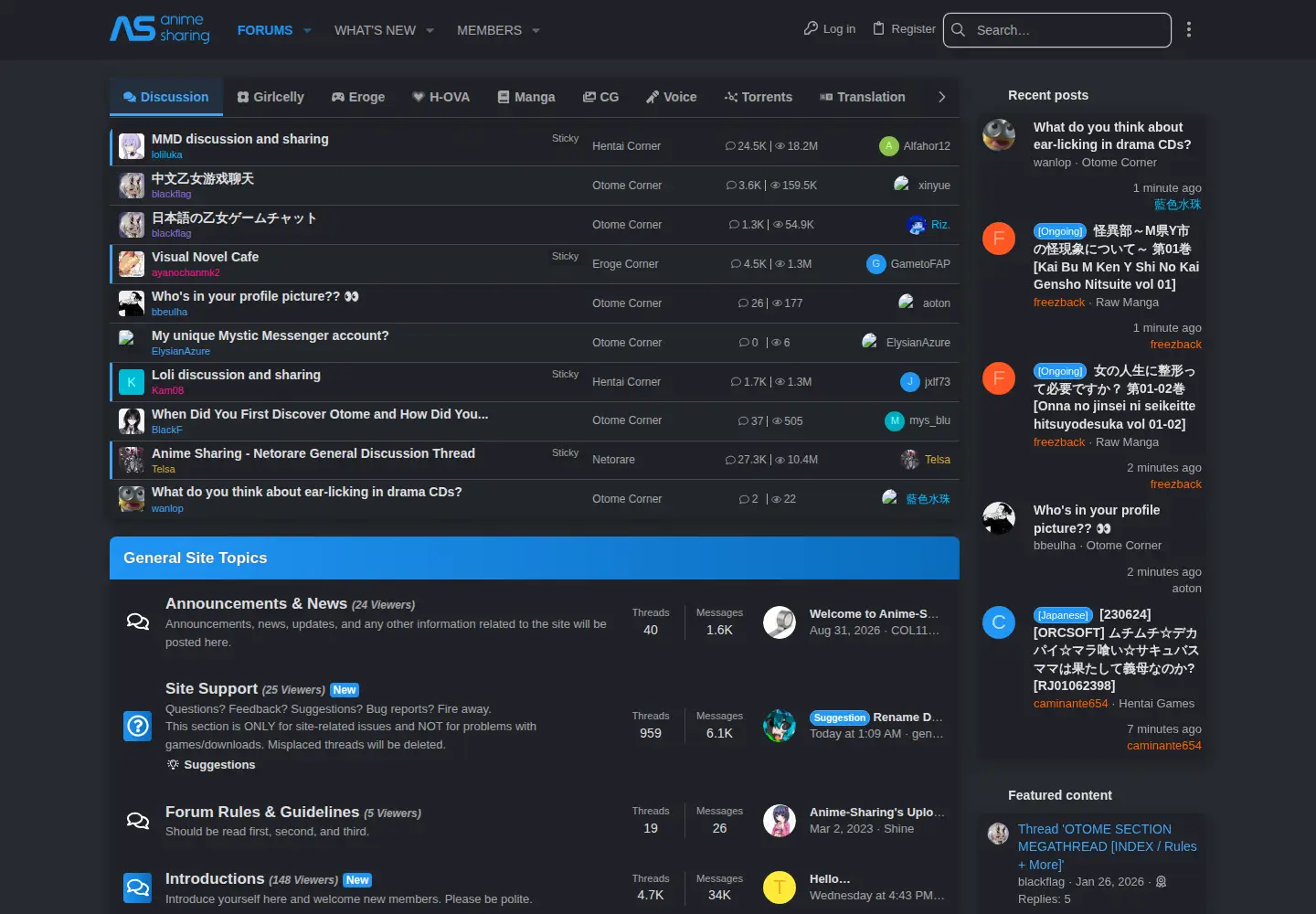Switch to the Manga tab
Image resolution: width=1316 pixels, height=914 pixels.
click(x=526, y=97)
